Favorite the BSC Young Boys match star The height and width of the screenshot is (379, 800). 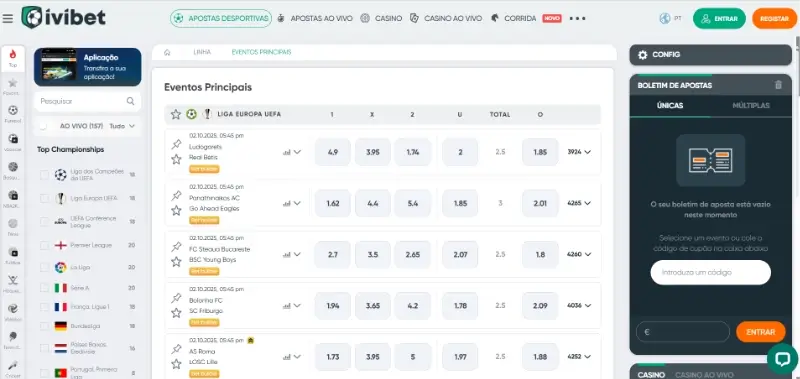coord(176,262)
